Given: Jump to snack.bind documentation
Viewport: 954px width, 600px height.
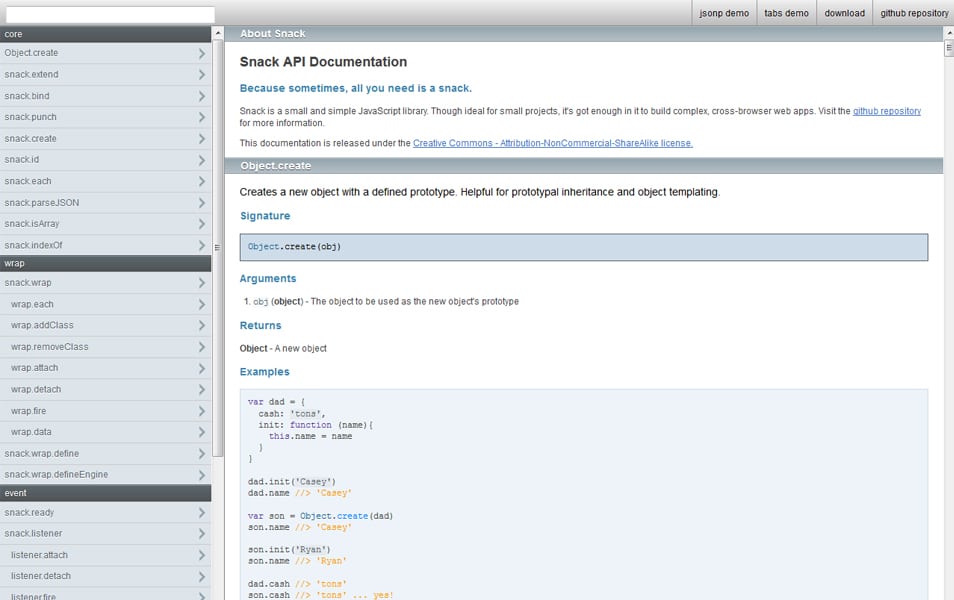Looking at the screenshot, I should click(106, 96).
